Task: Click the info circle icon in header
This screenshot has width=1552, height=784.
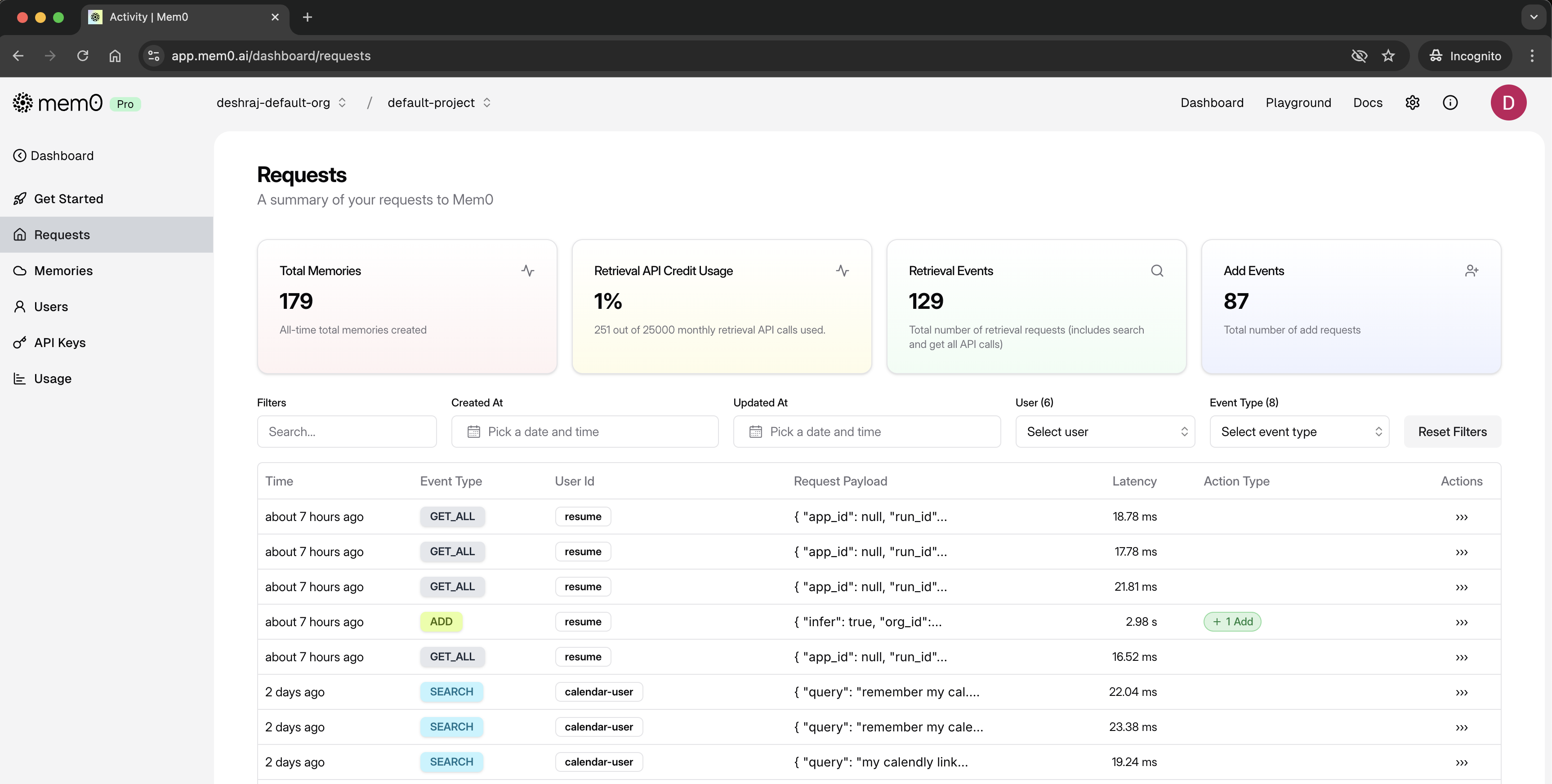Action: pos(1450,102)
